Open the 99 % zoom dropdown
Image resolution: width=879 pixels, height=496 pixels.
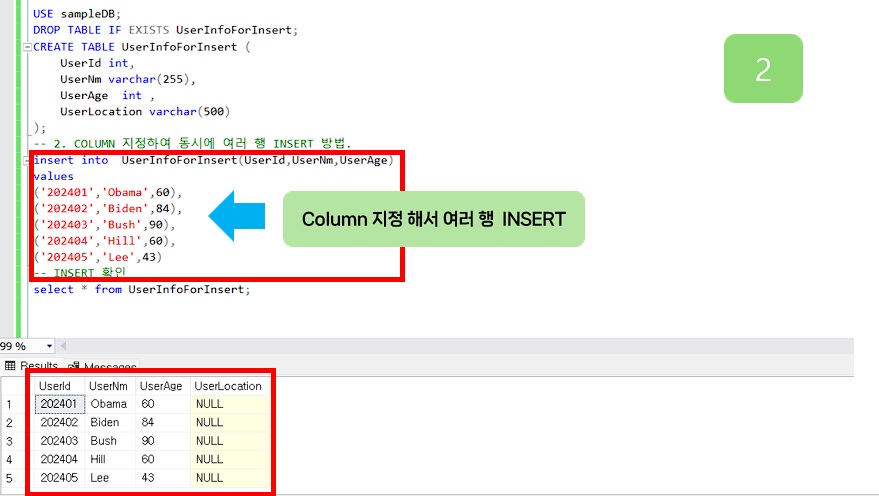[x=49, y=346]
